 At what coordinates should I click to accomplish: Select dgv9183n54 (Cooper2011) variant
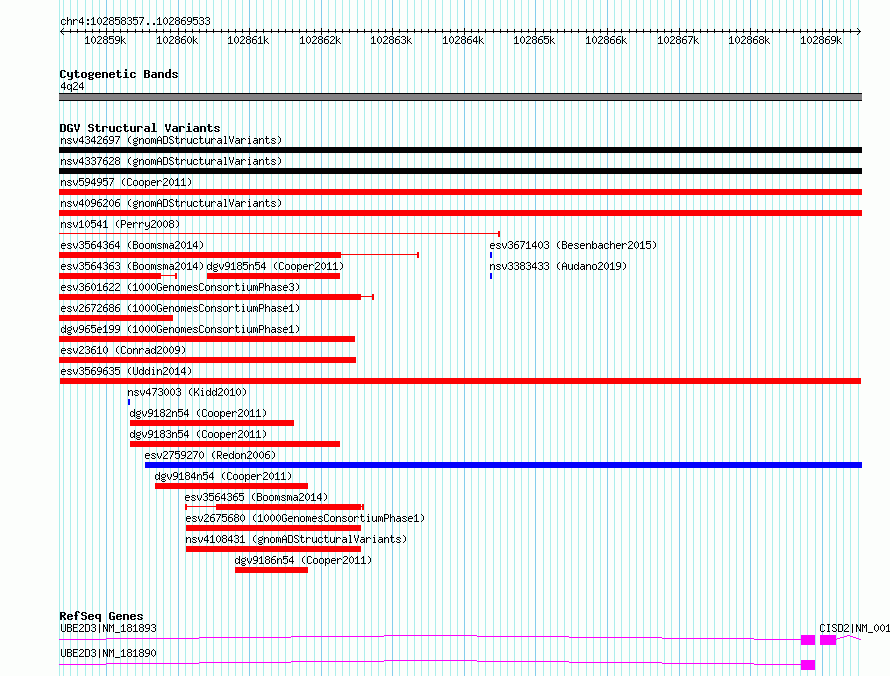(x=198, y=434)
